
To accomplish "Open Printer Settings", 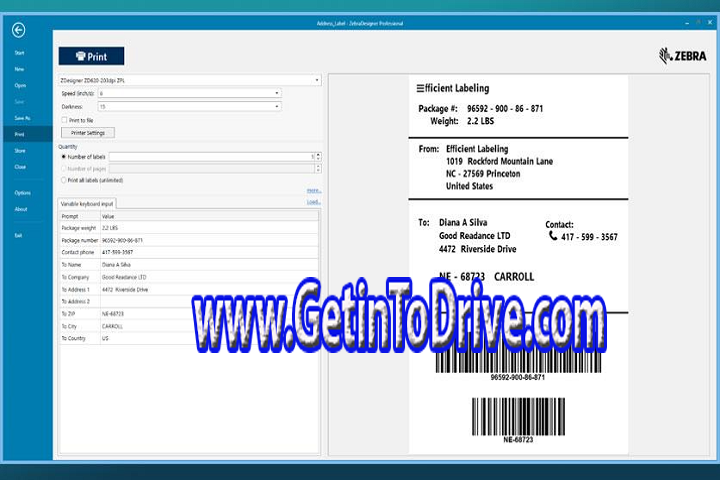I will pos(88,133).
